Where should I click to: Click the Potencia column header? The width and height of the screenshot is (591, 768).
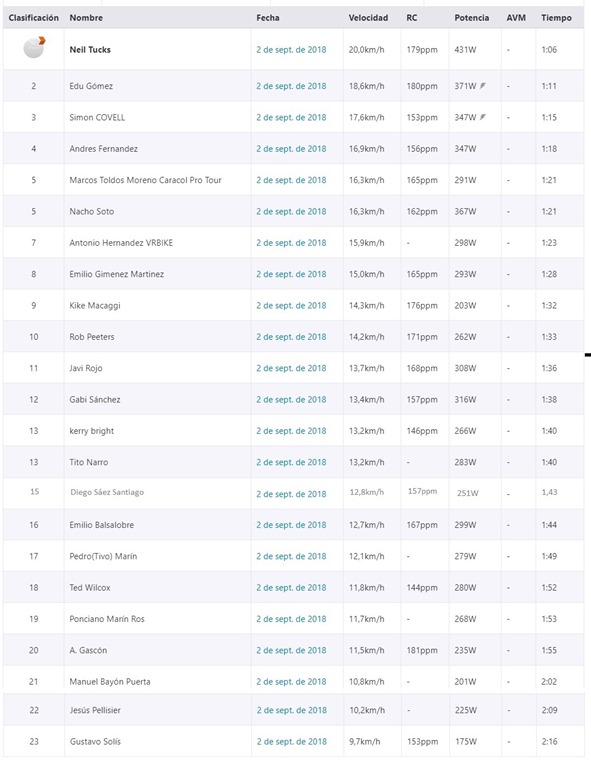(x=472, y=18)
